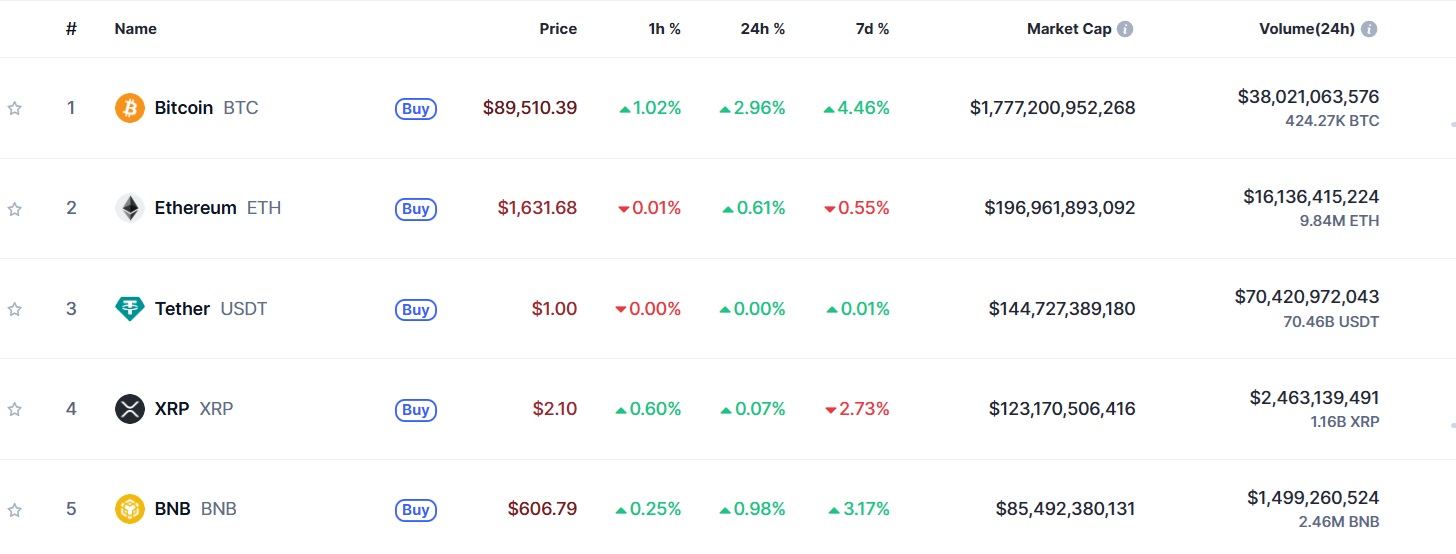Sort by rank using the # header
The image size is (1456, 554).
[71, 29]
